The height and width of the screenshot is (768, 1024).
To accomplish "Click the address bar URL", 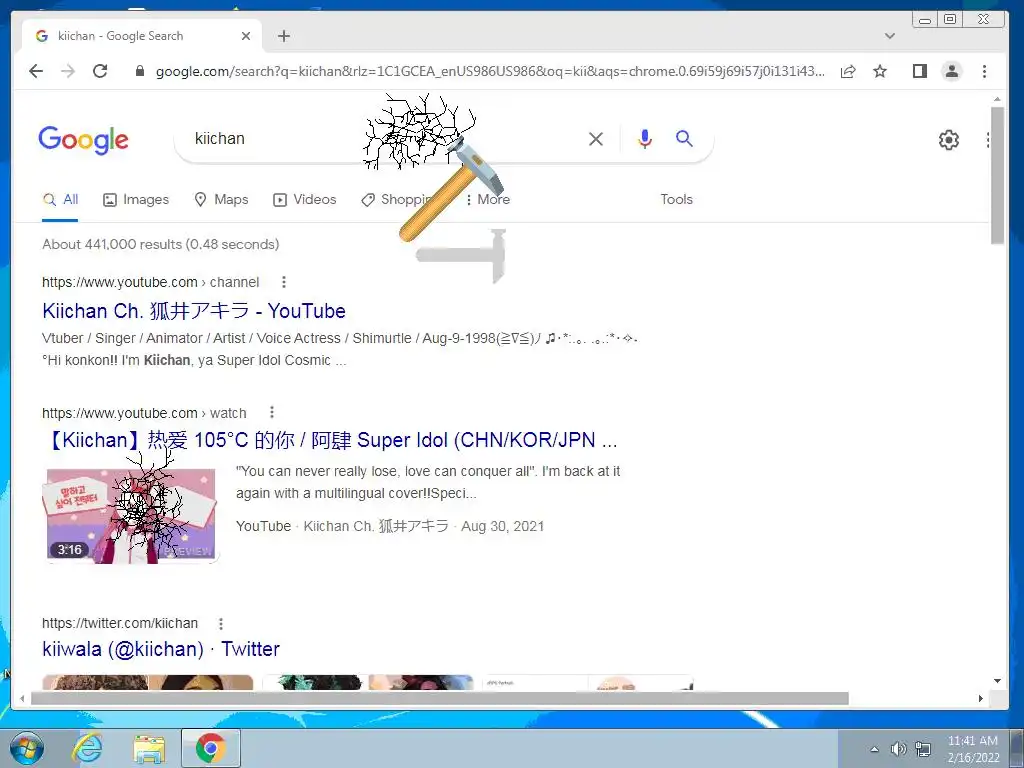I will click(490, 71).
